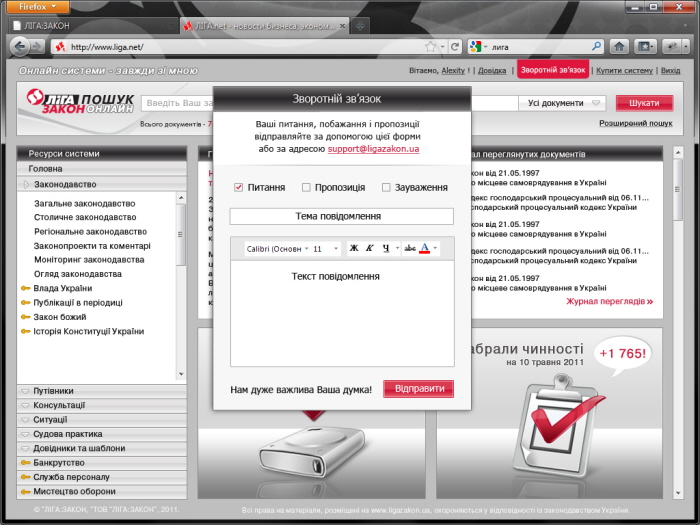Viewport: 700px width, 525px height.
Task: Click the support@ligazakon.ua email link
Action: click(373, 149)
